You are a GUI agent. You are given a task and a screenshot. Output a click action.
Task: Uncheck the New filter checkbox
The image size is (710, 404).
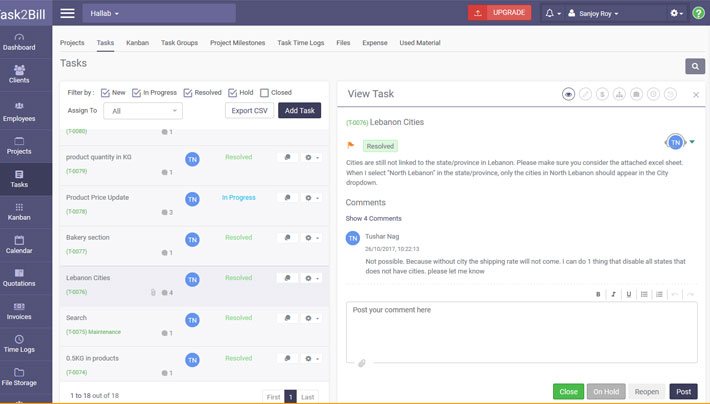[x=105, y=92]
